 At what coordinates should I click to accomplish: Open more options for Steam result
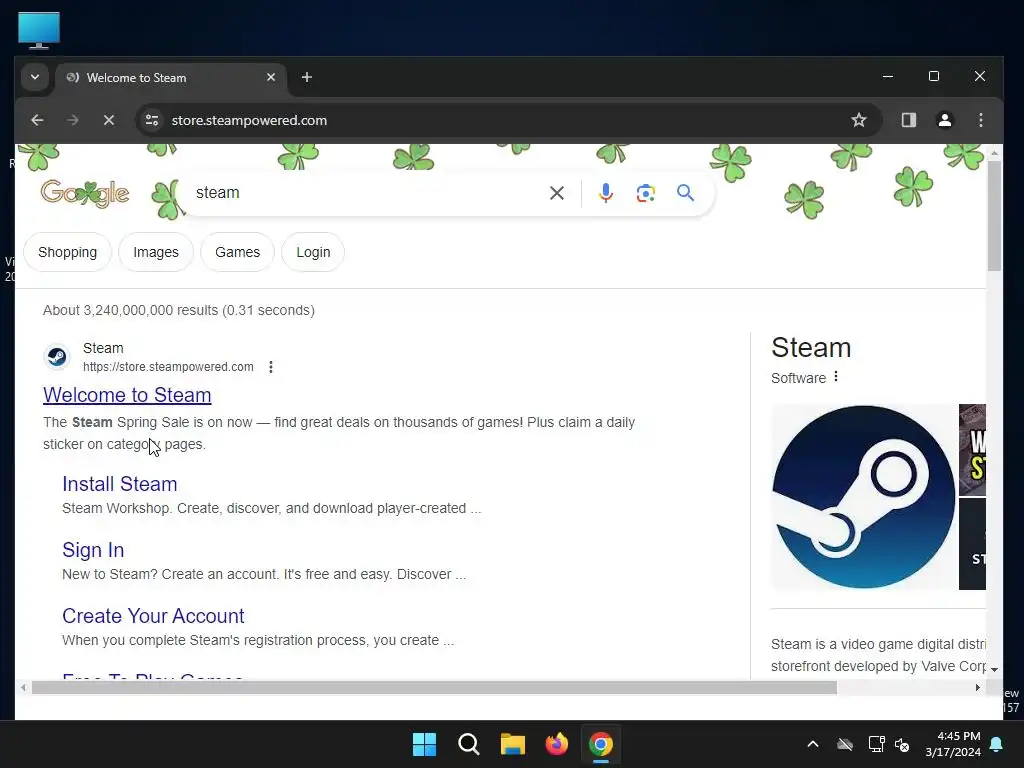click(x=270, y=367)
